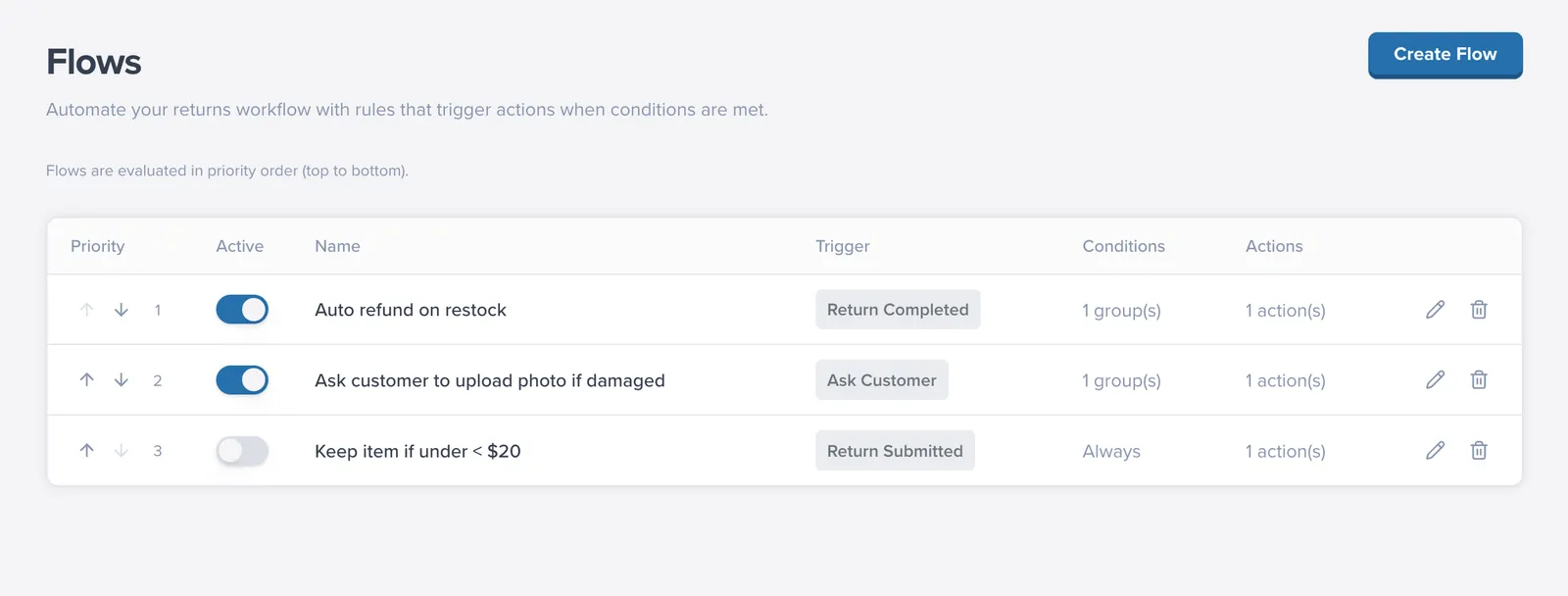
Task: Delete the Ask customer to upload photo flow
Action: 1479,380
